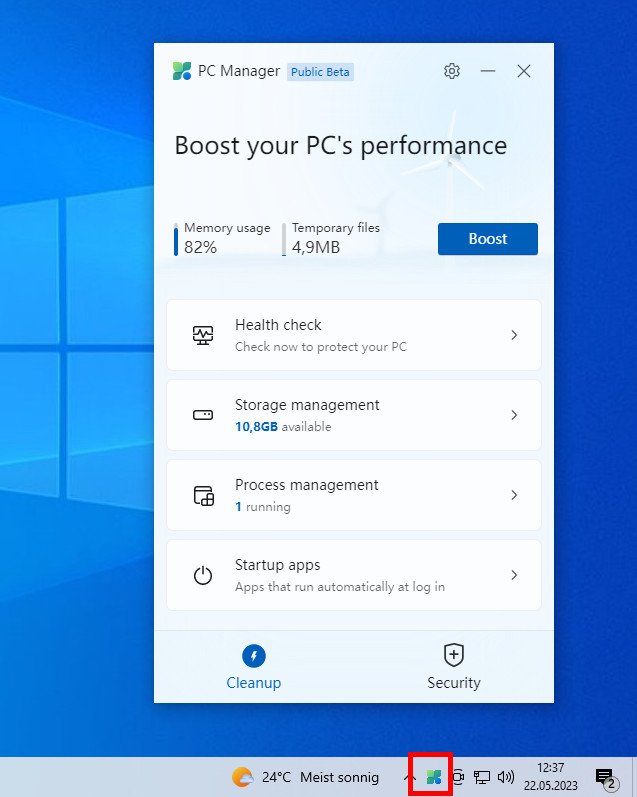Click the 'Boost your PC's performance' heading

tap(341, 146)
